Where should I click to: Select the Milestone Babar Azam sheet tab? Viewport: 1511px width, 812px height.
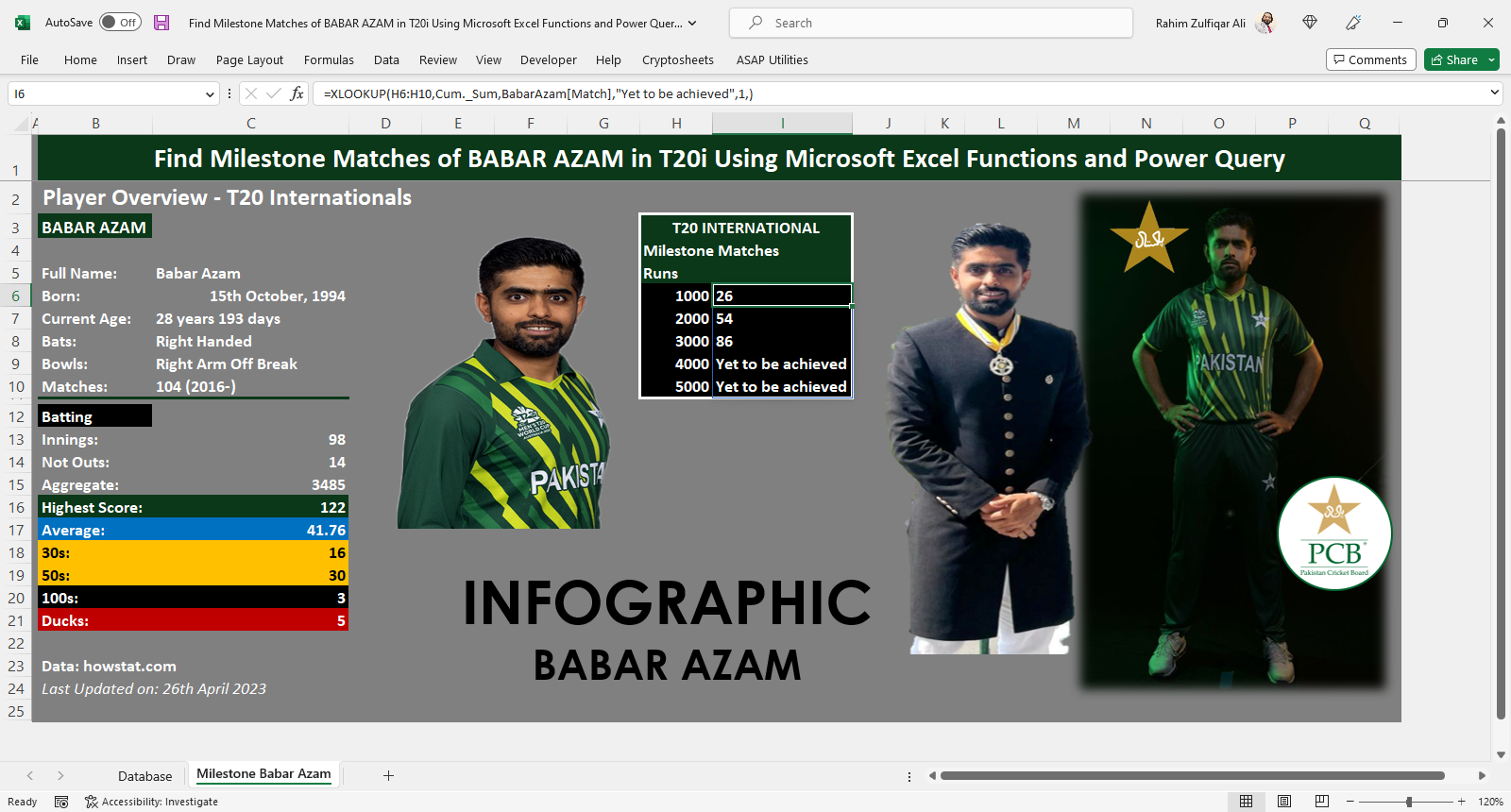(x=263, y=774)
